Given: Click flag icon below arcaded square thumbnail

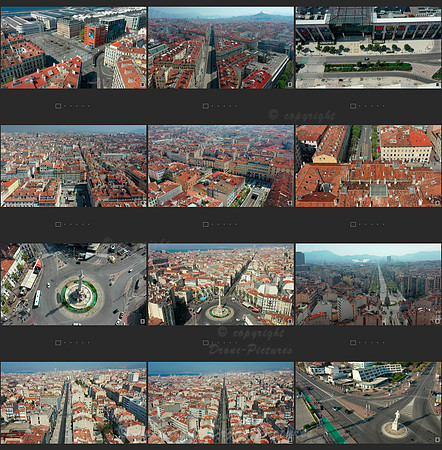Looking at the screenshot, I should (206, 224).
